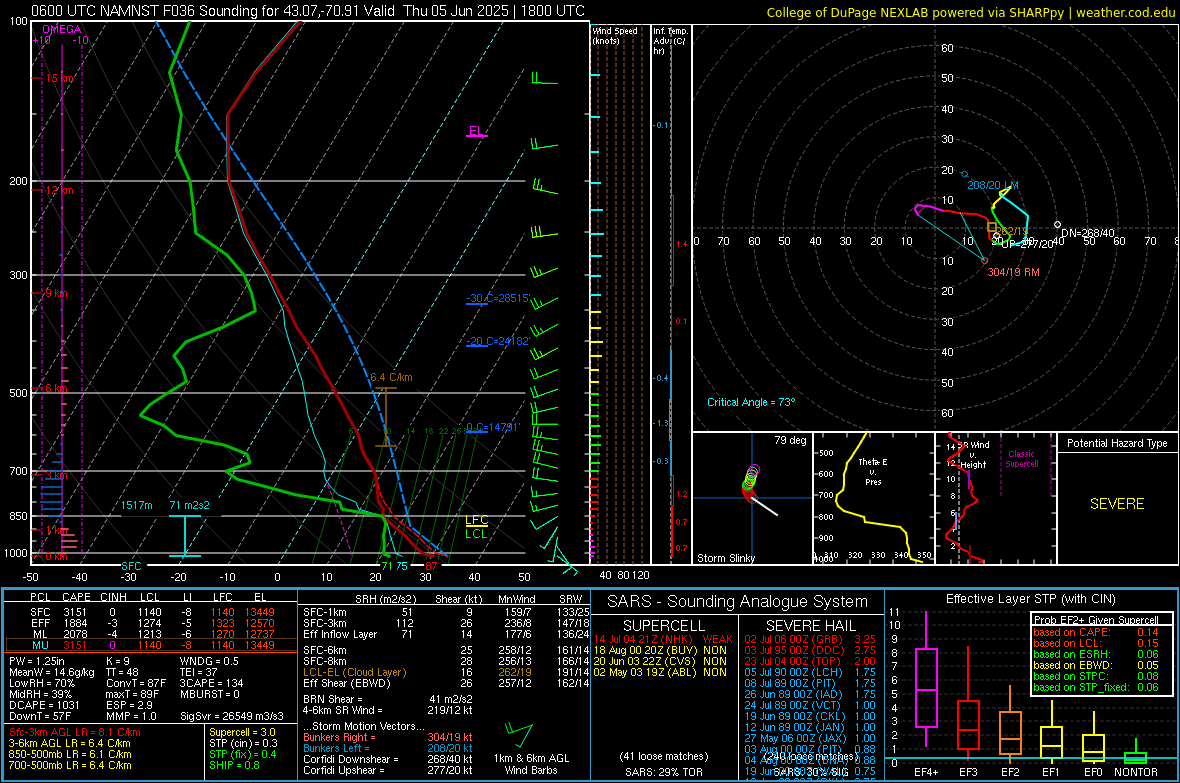Select the ML parcel row
The height and width of the screenshot is (783, 1180).
point(152,634)
